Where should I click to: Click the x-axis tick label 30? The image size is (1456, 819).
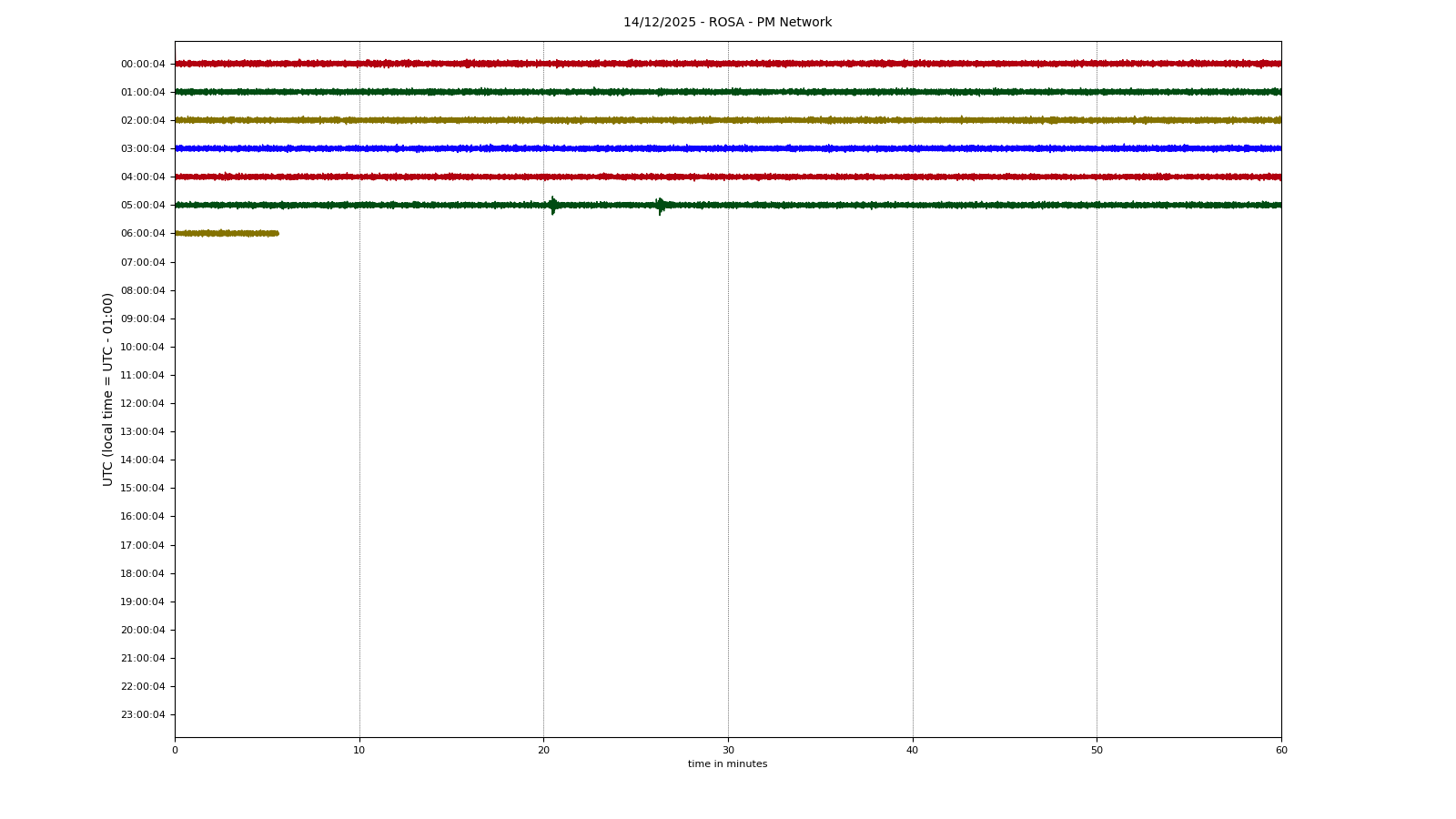coord(728,751)
